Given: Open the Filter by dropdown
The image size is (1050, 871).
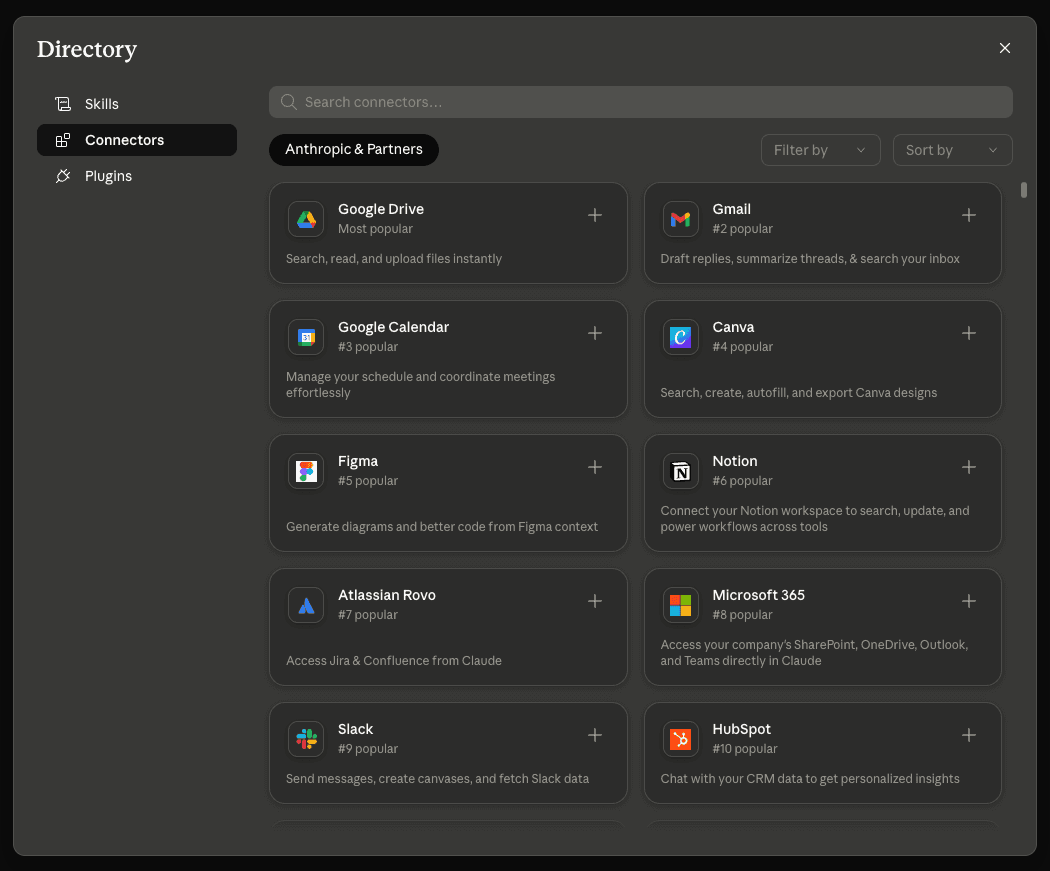Looking at the screenshot, I should (x=820, y=150).
